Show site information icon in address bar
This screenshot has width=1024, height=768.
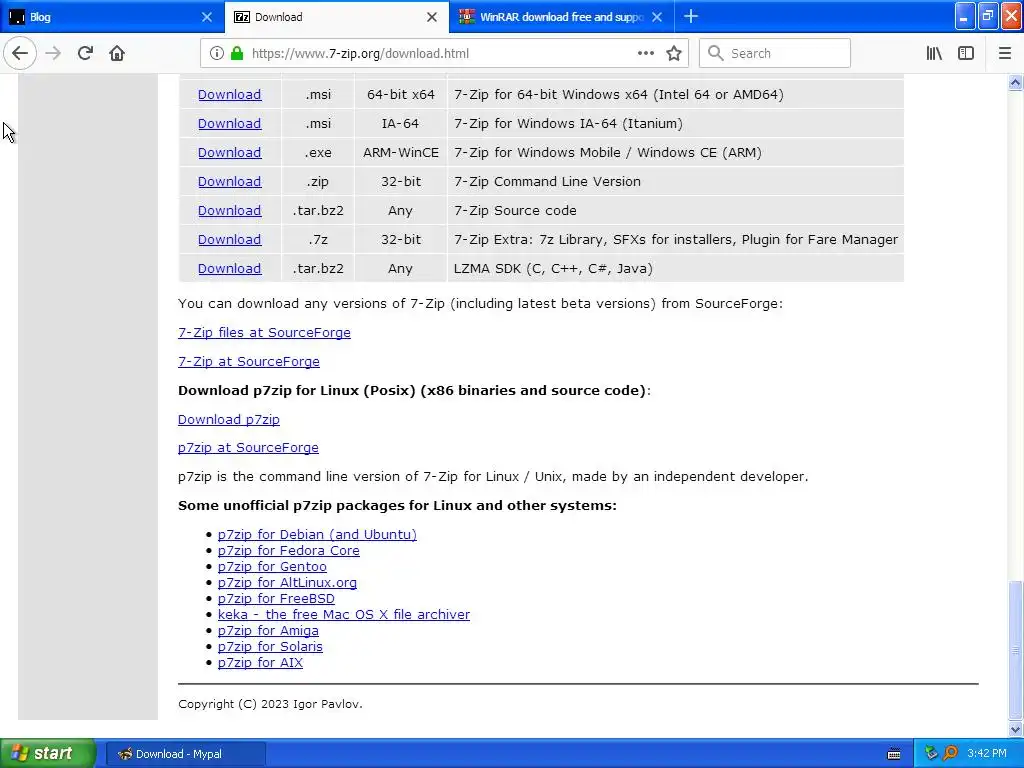(x=216, y=54)
